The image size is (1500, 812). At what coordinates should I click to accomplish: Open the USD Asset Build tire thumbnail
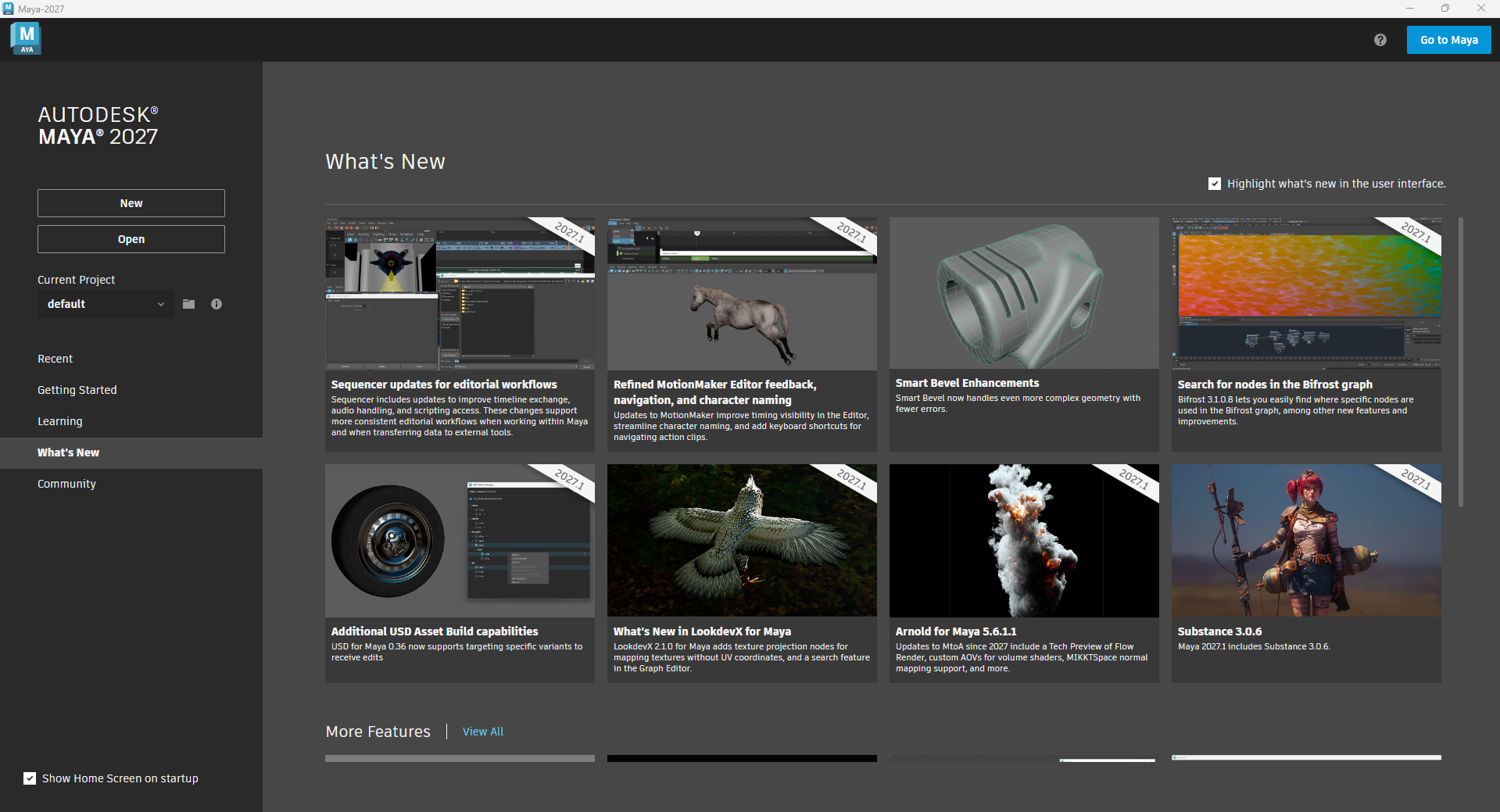[460, 541]
